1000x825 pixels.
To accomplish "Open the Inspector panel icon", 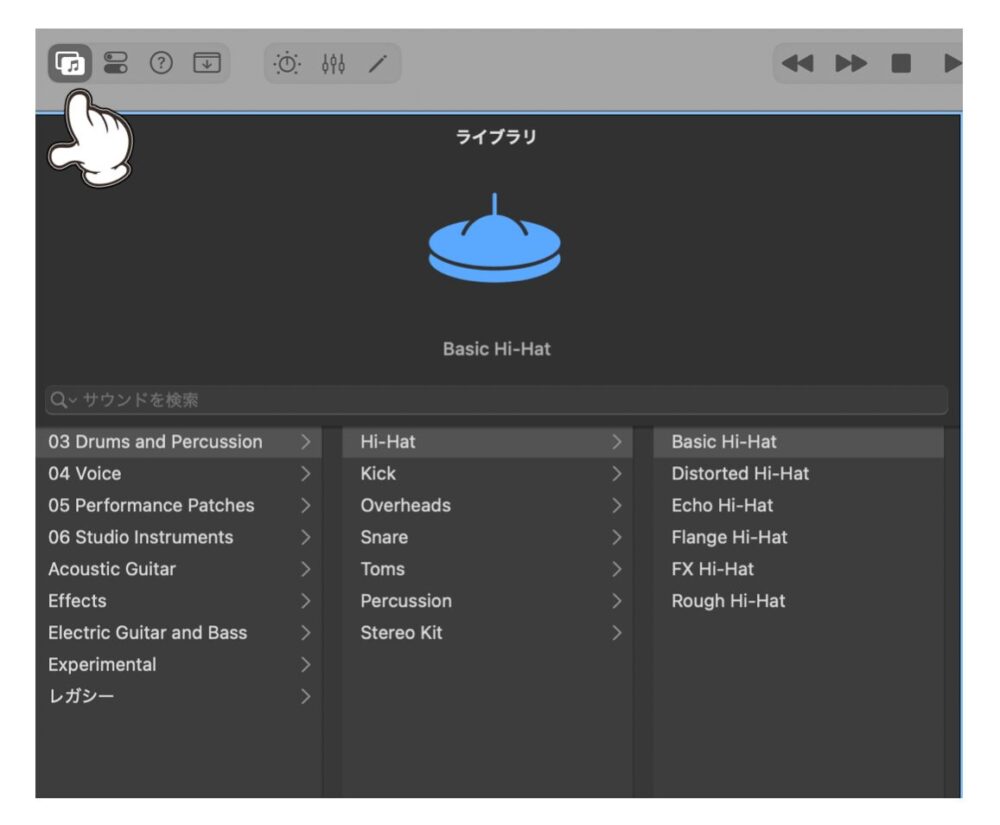I will coord(115,64).
